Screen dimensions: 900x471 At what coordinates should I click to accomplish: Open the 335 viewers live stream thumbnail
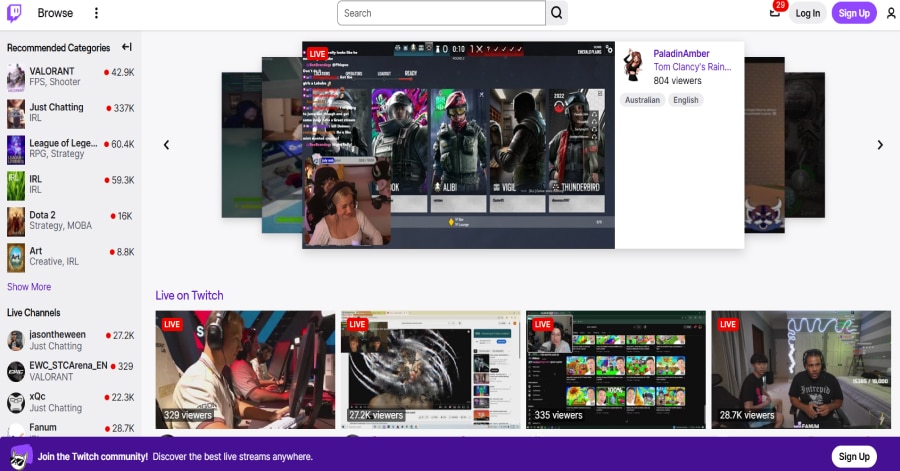[616, 370]
